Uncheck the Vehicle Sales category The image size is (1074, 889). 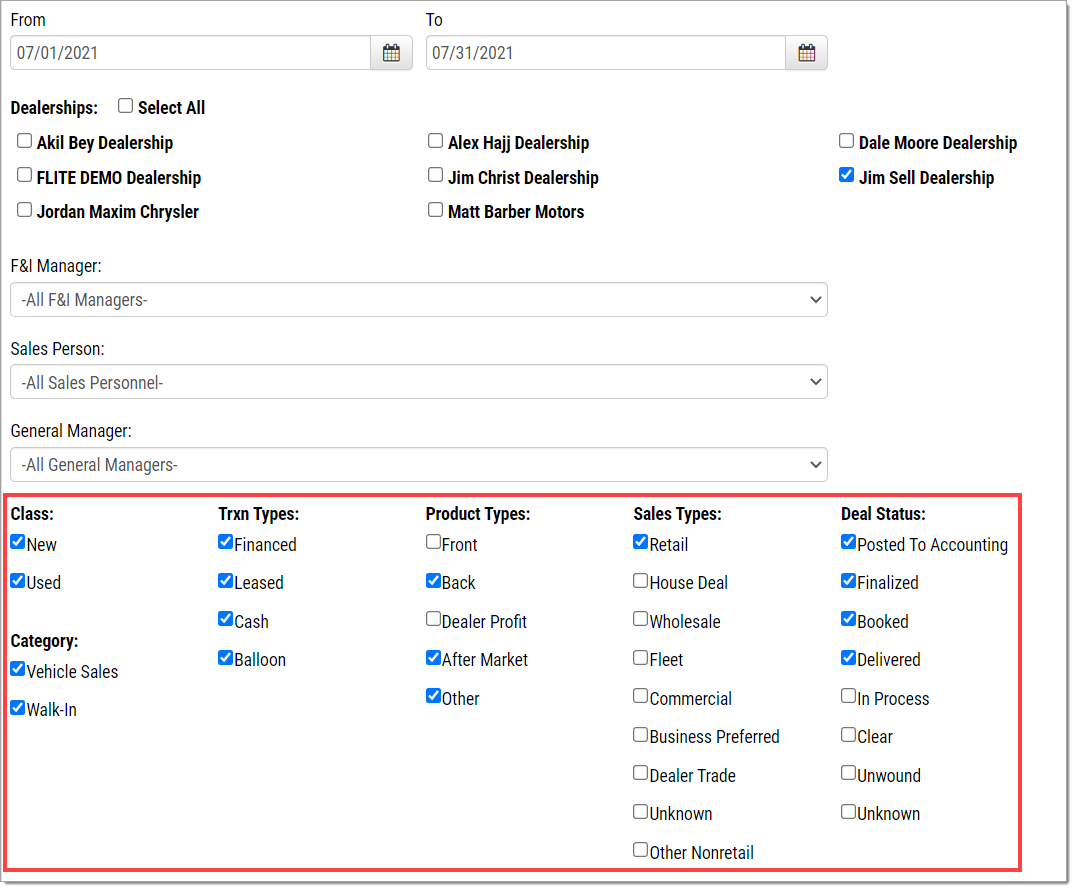click(x=18, y=669)
